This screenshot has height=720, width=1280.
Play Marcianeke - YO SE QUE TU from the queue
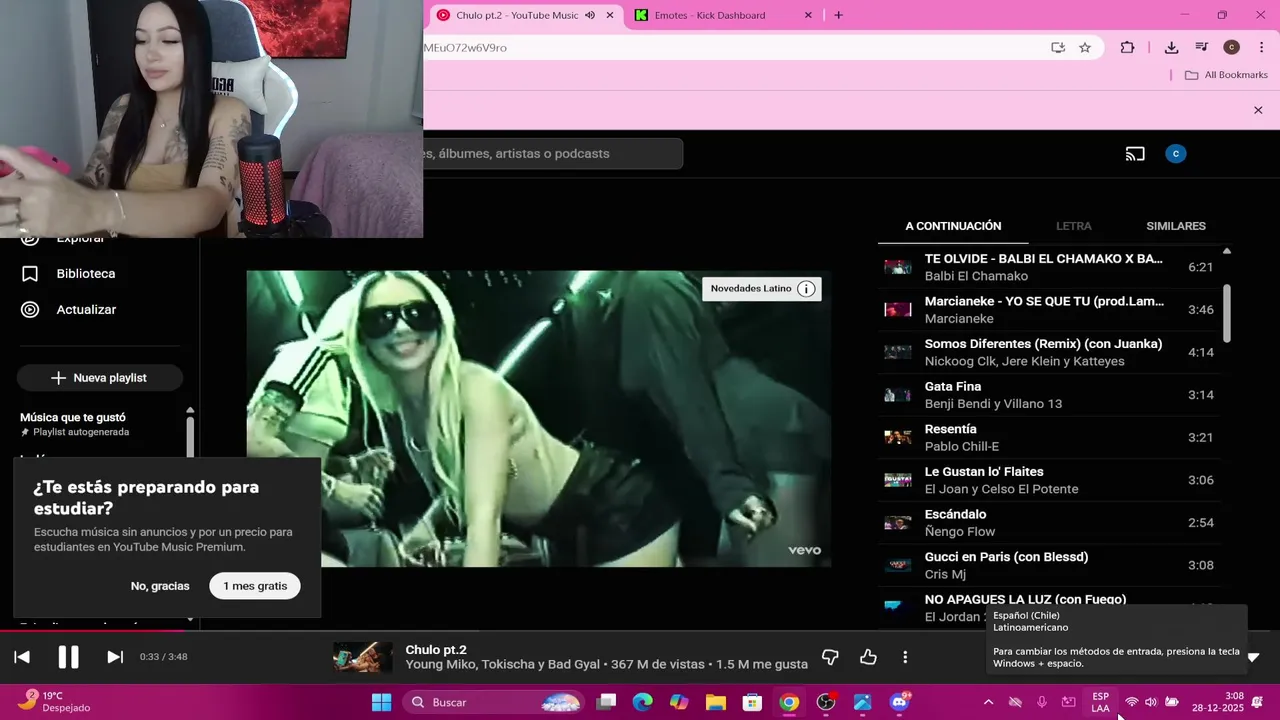pyautogui.click(x=1049, y=310)
